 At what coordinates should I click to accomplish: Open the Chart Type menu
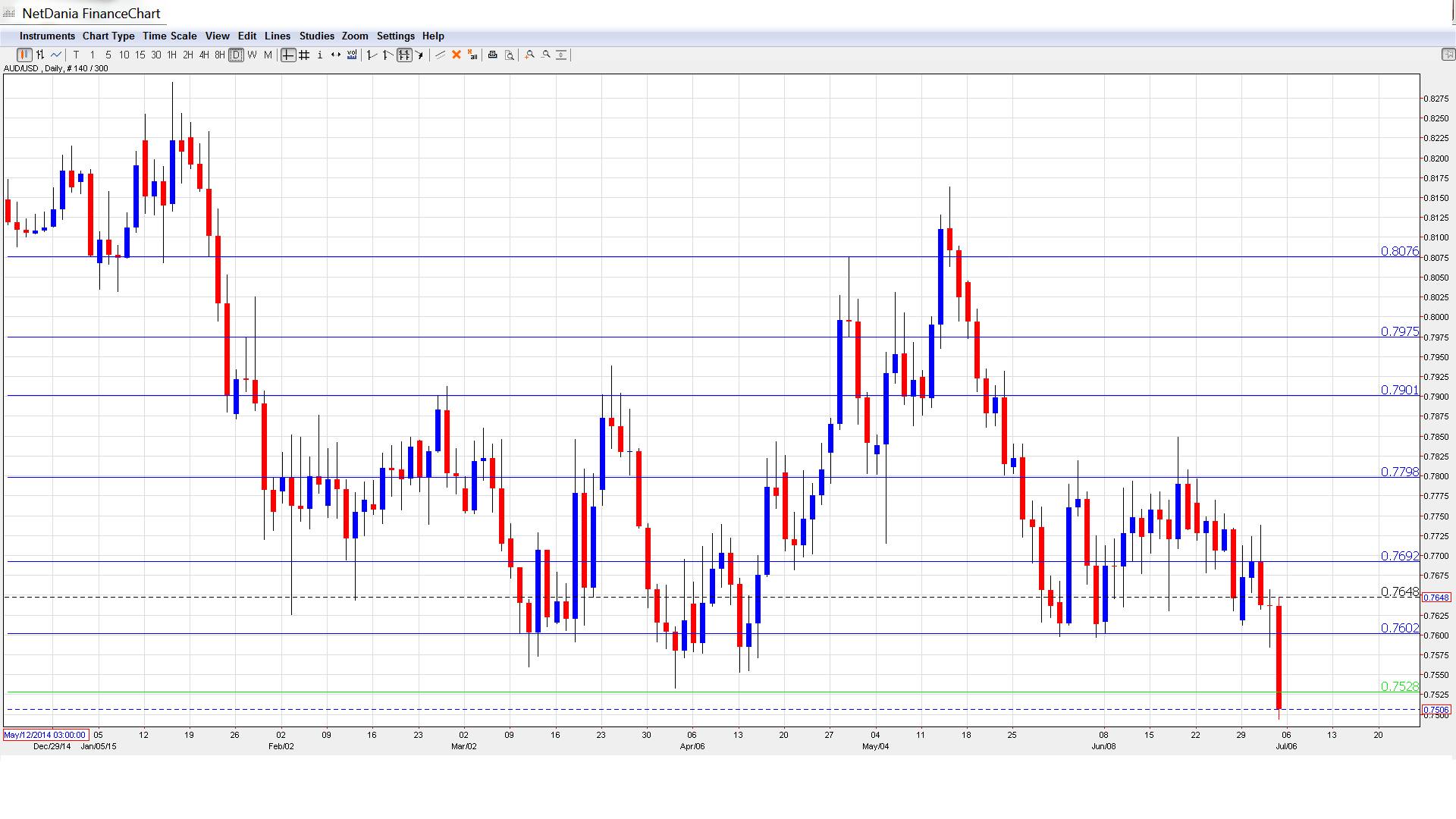point(108,36)
